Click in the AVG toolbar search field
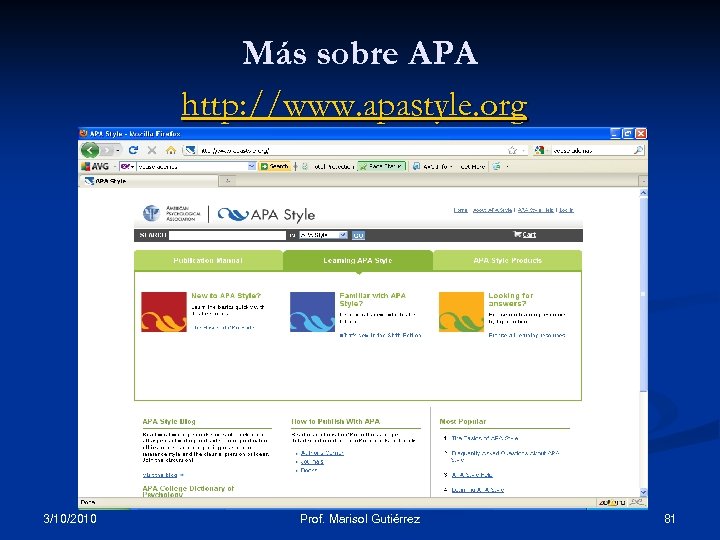Viewport: 720px width, 540px height. coord(192,166)
